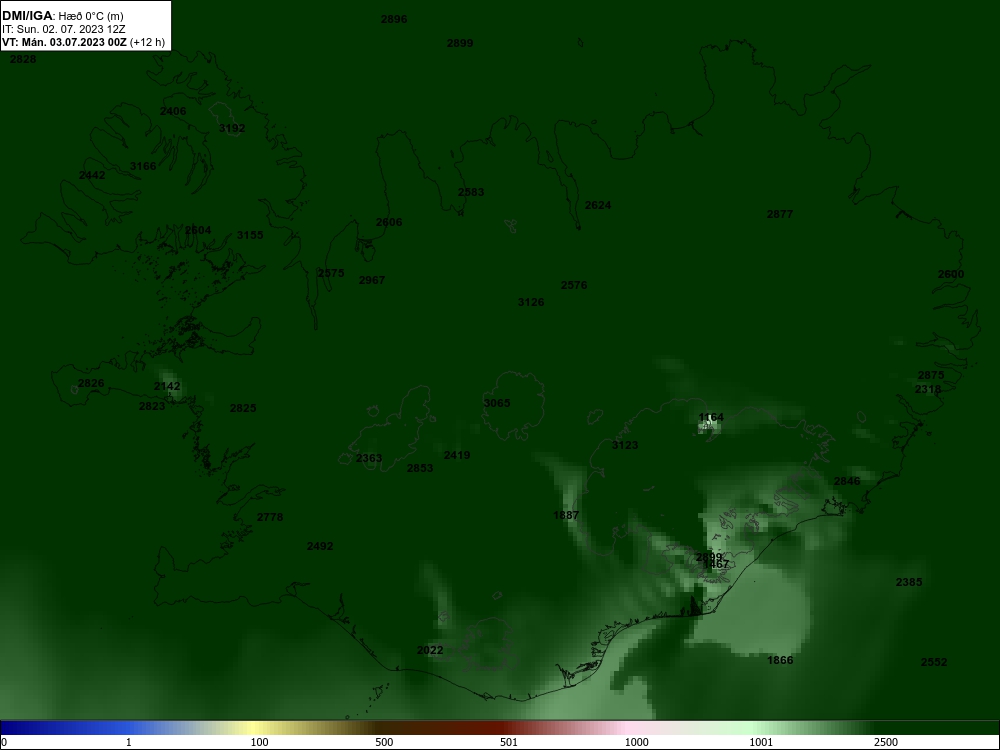This screenshot has width=1000, height=750.
Task: Click the map value 2846
Action: point(848,482)
